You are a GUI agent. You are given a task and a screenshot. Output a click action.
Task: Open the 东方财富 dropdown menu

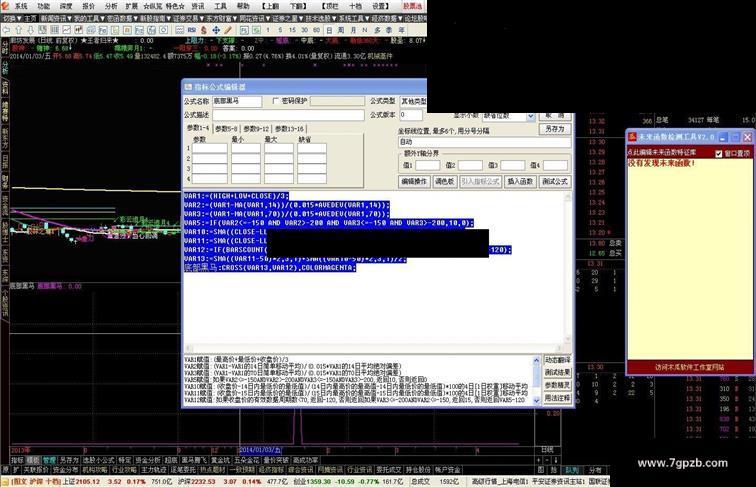point(222,18)
